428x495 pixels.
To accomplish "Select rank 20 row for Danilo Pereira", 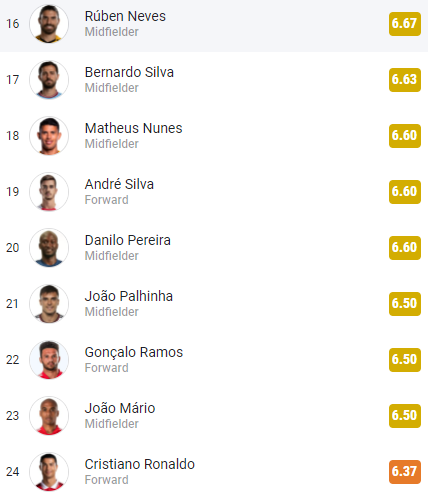I will (214, 248).
